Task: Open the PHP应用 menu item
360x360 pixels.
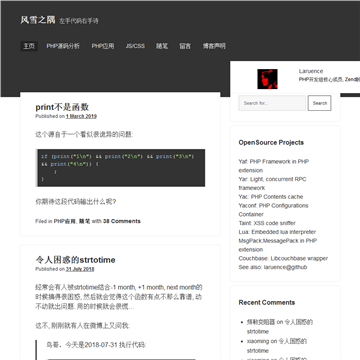Action: [103, 46]
